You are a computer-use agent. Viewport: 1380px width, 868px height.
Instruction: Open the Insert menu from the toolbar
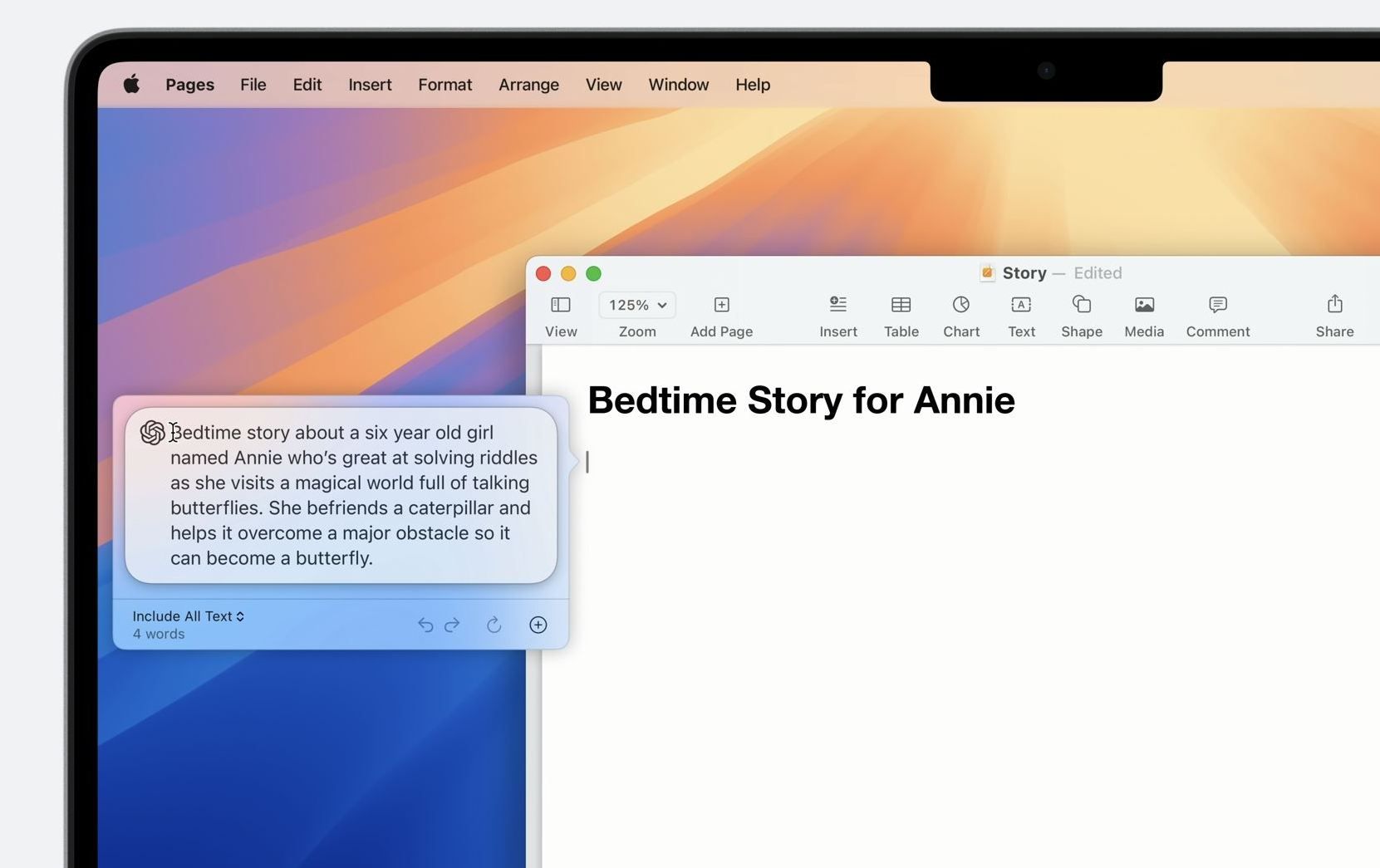837,314
